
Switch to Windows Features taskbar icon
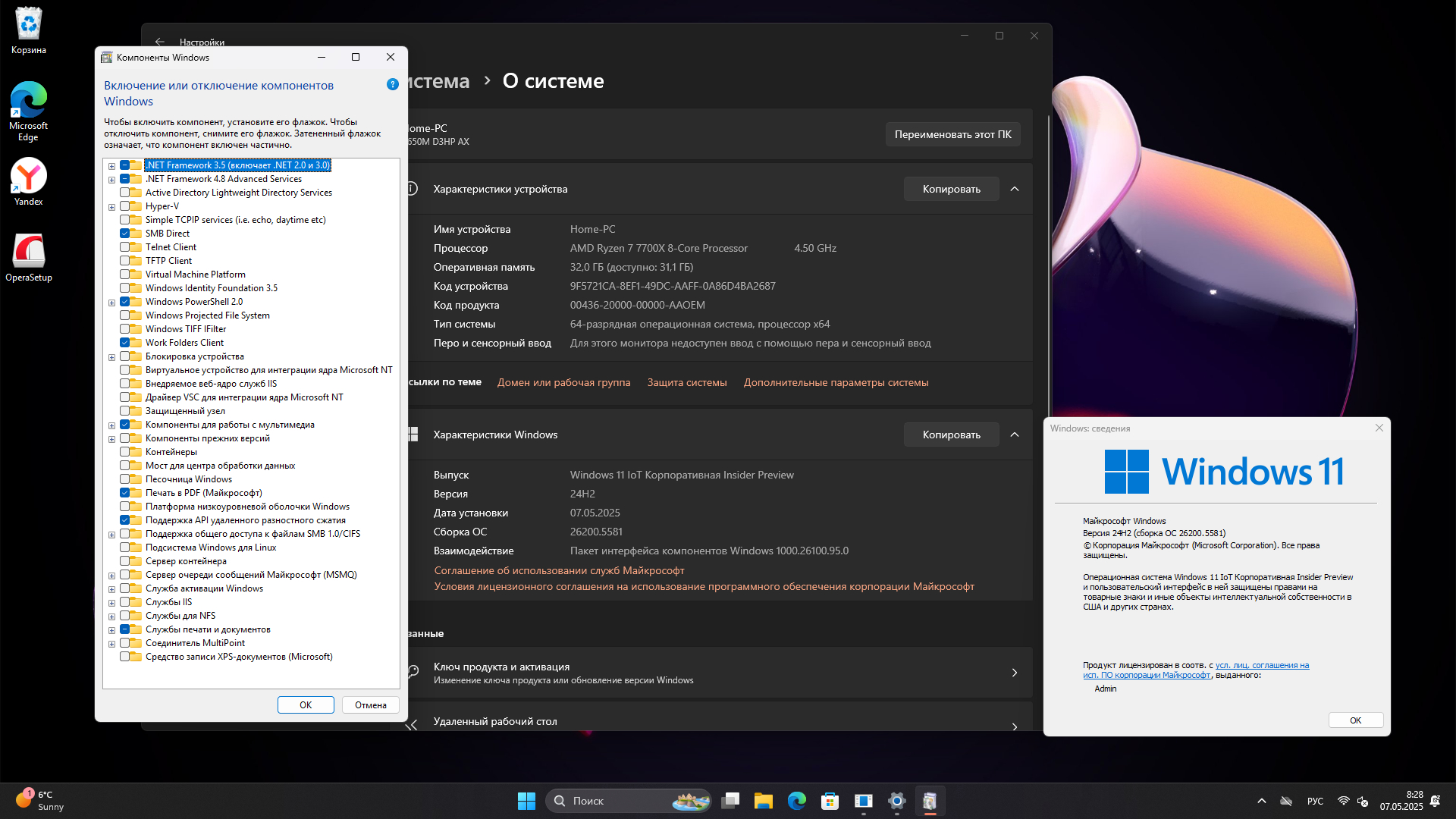[930, 801]
